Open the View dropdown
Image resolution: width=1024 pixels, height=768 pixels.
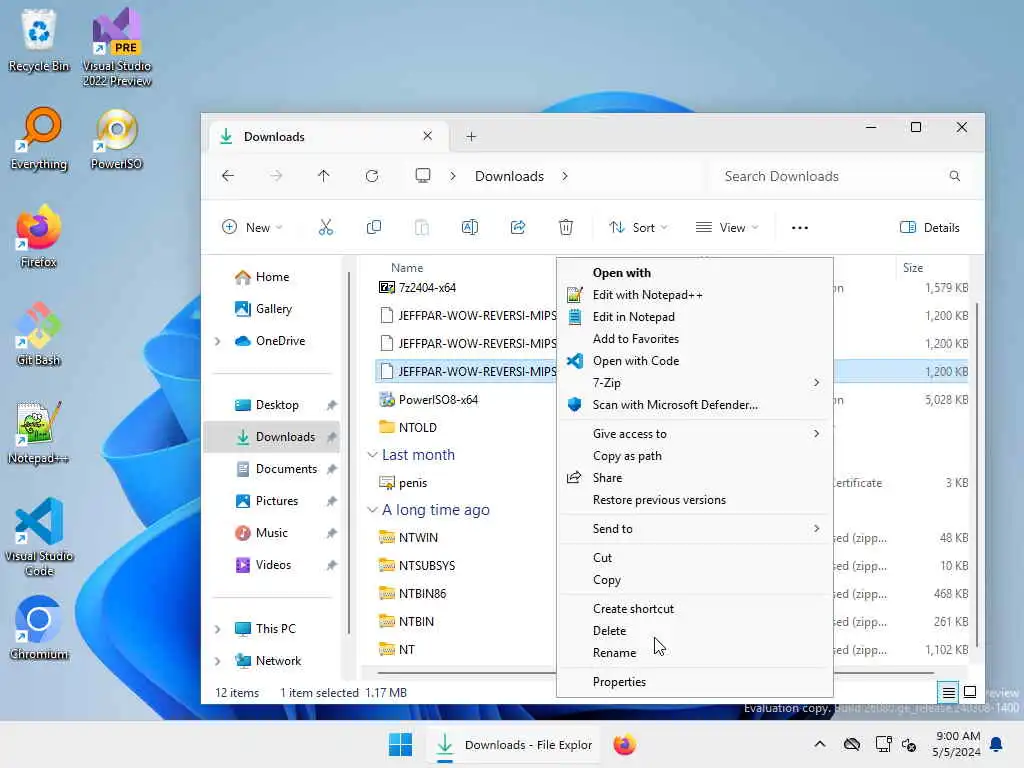[x=727, y=227]
